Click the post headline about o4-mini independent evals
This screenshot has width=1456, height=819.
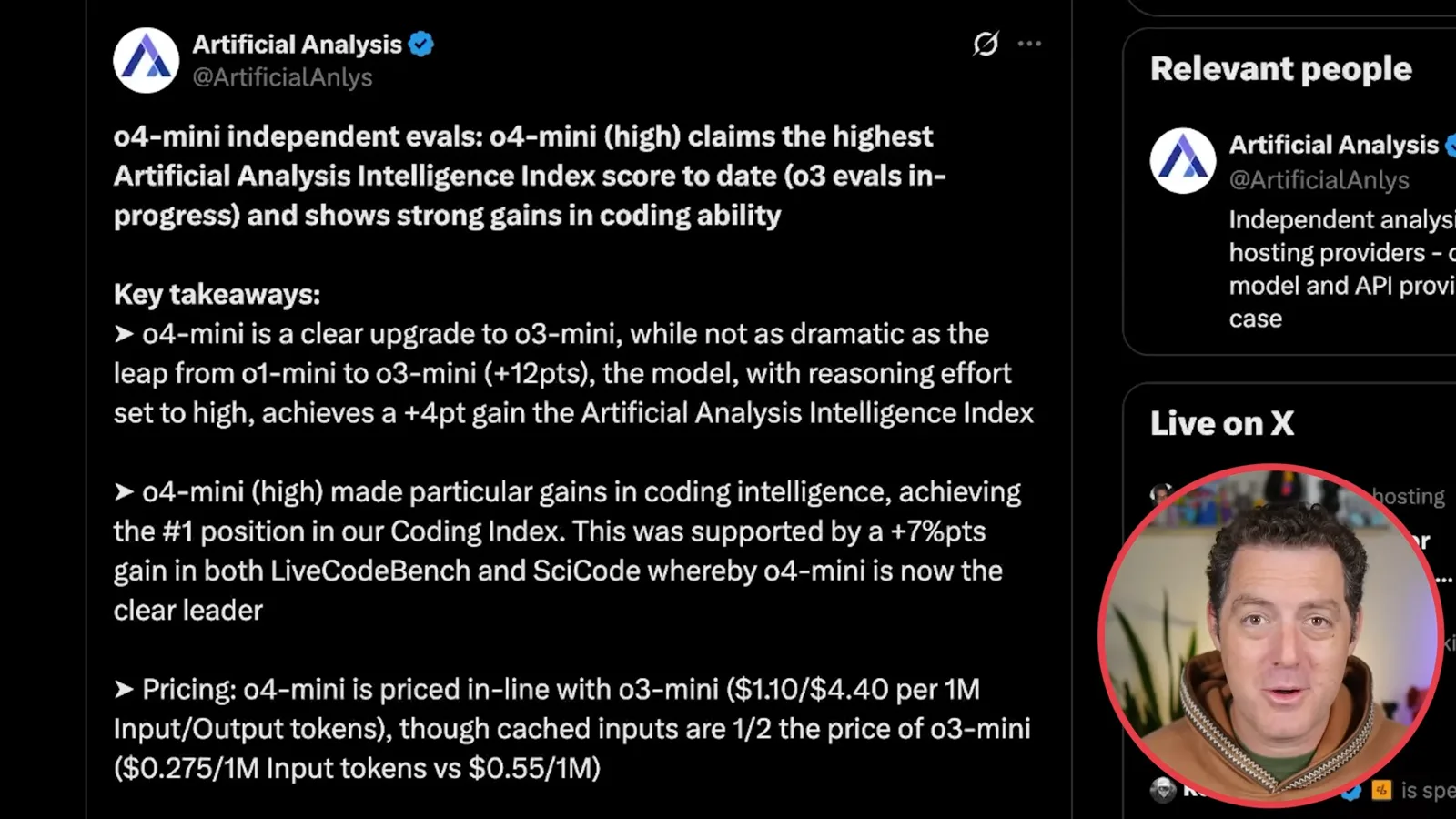click(530, 176)
